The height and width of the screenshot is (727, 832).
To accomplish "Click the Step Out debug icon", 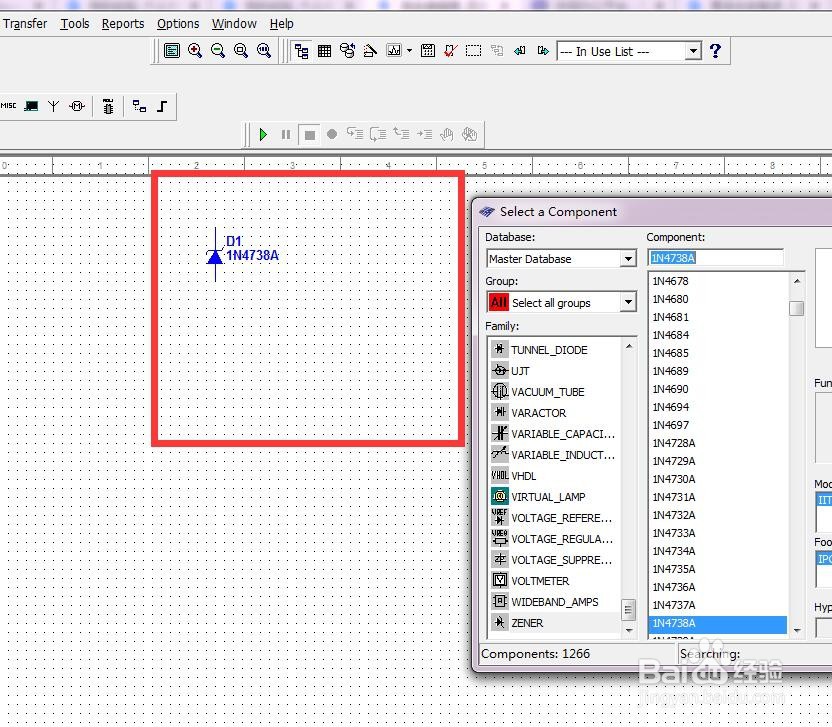I will point(401,134).
